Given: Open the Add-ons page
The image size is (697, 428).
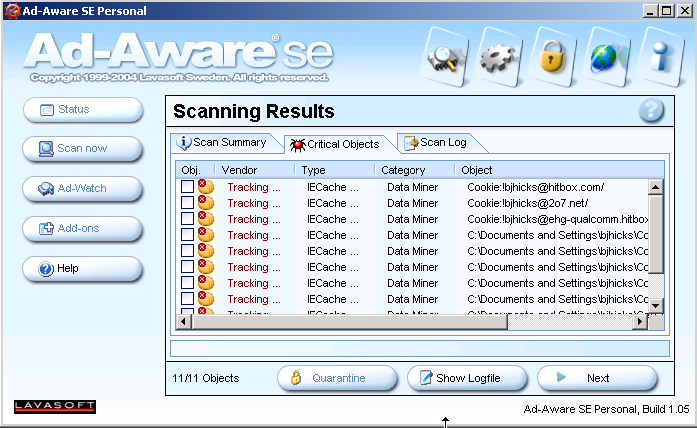Looking at the screenshot, I should click(83, 228).
